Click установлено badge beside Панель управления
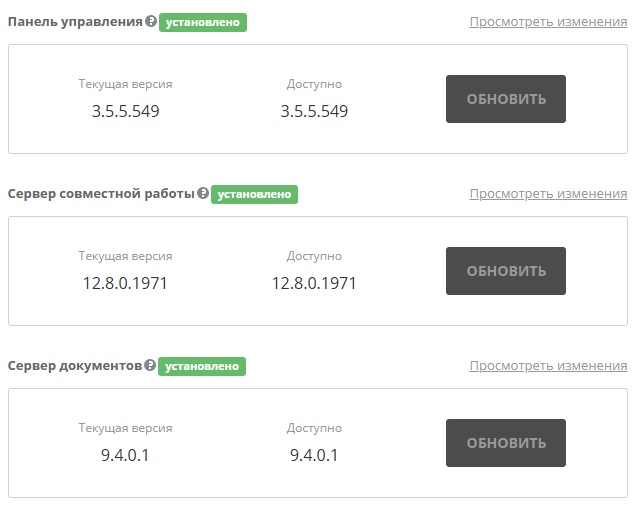The image size is (641, 511). 203,22
